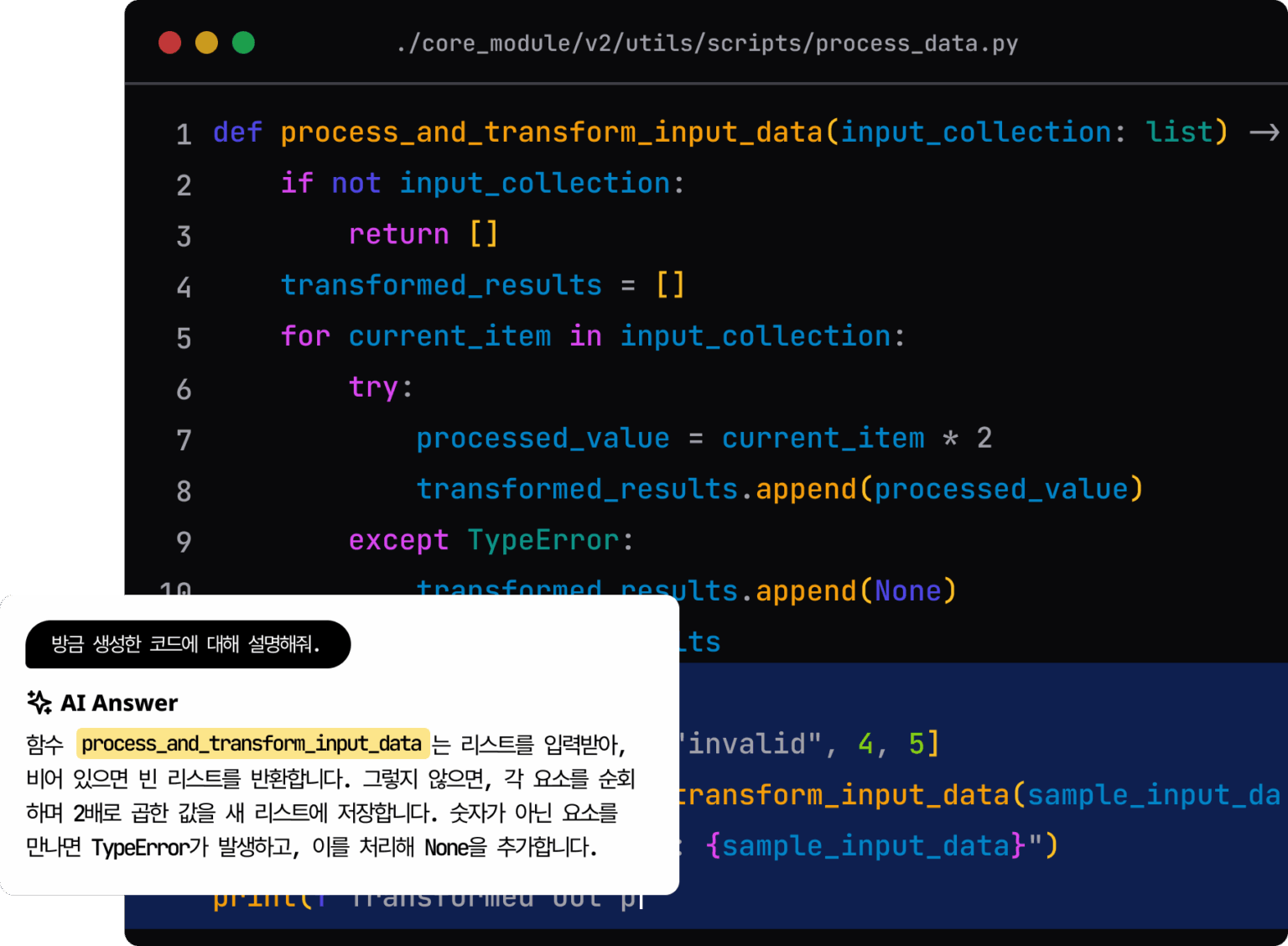Select return [] on line 3
The width and height of the screenshot is (1288, 946).
coord(423,234)
